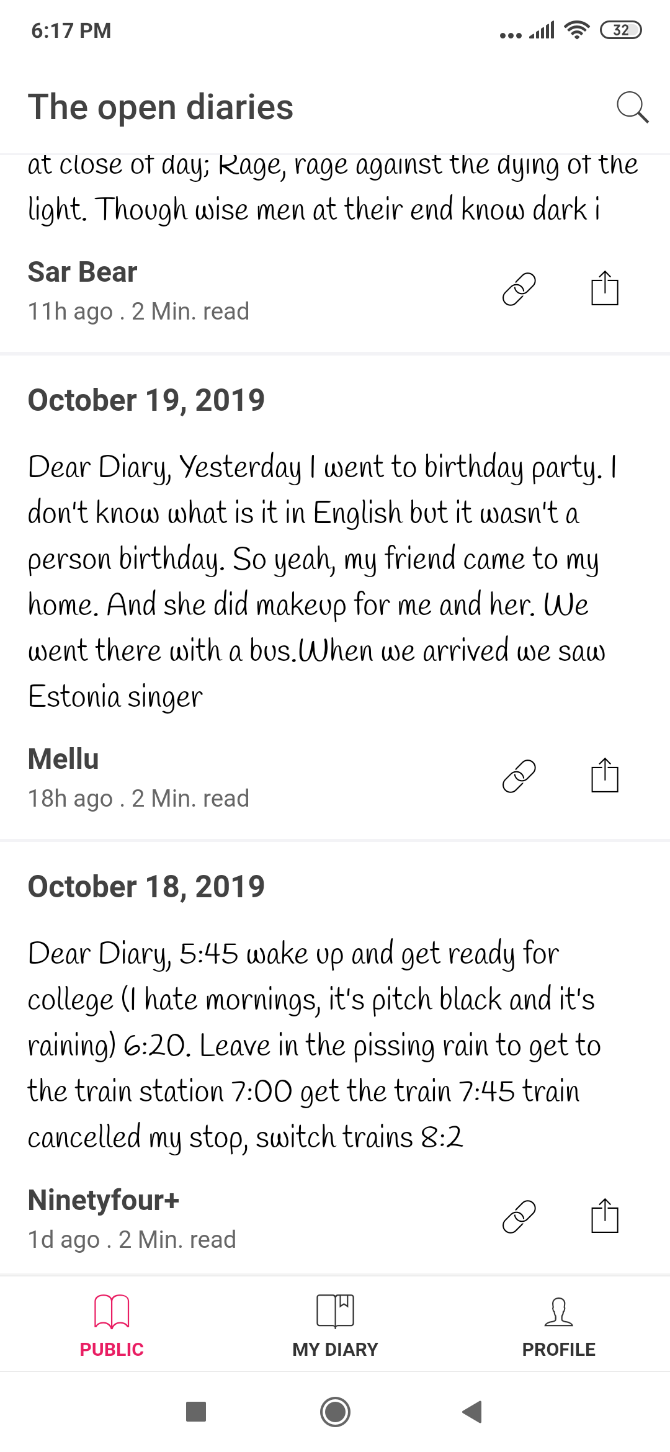Viewport: 670px width, 1452px height.
Task: Read the college morning diary text
Action: coord(310,1045)
